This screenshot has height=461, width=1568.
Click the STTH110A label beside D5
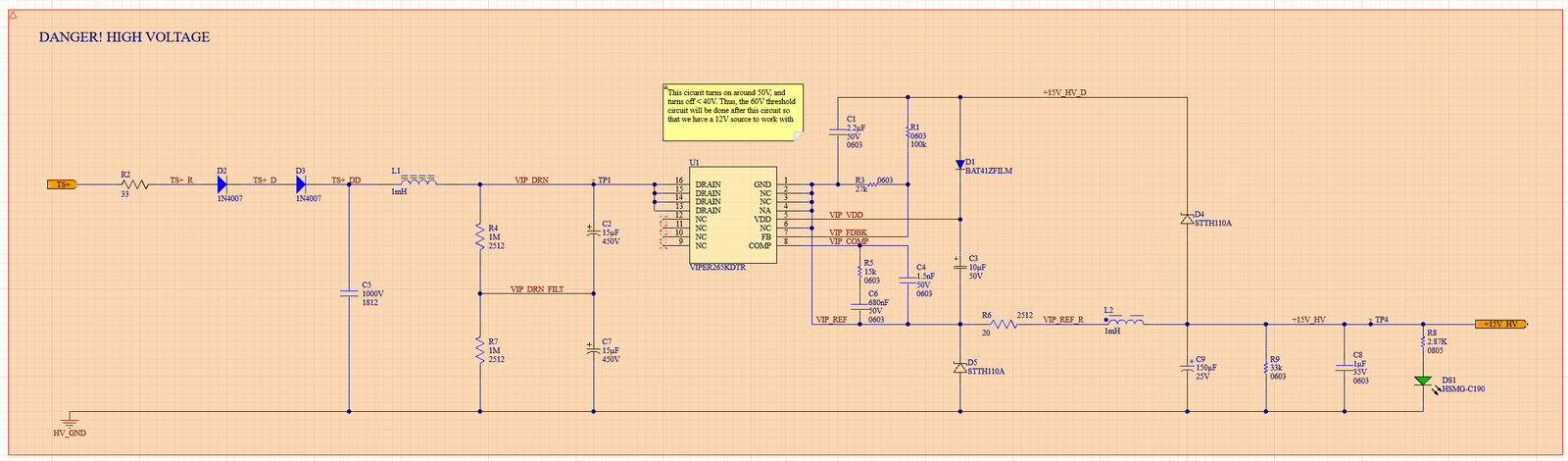pos(986,372)
